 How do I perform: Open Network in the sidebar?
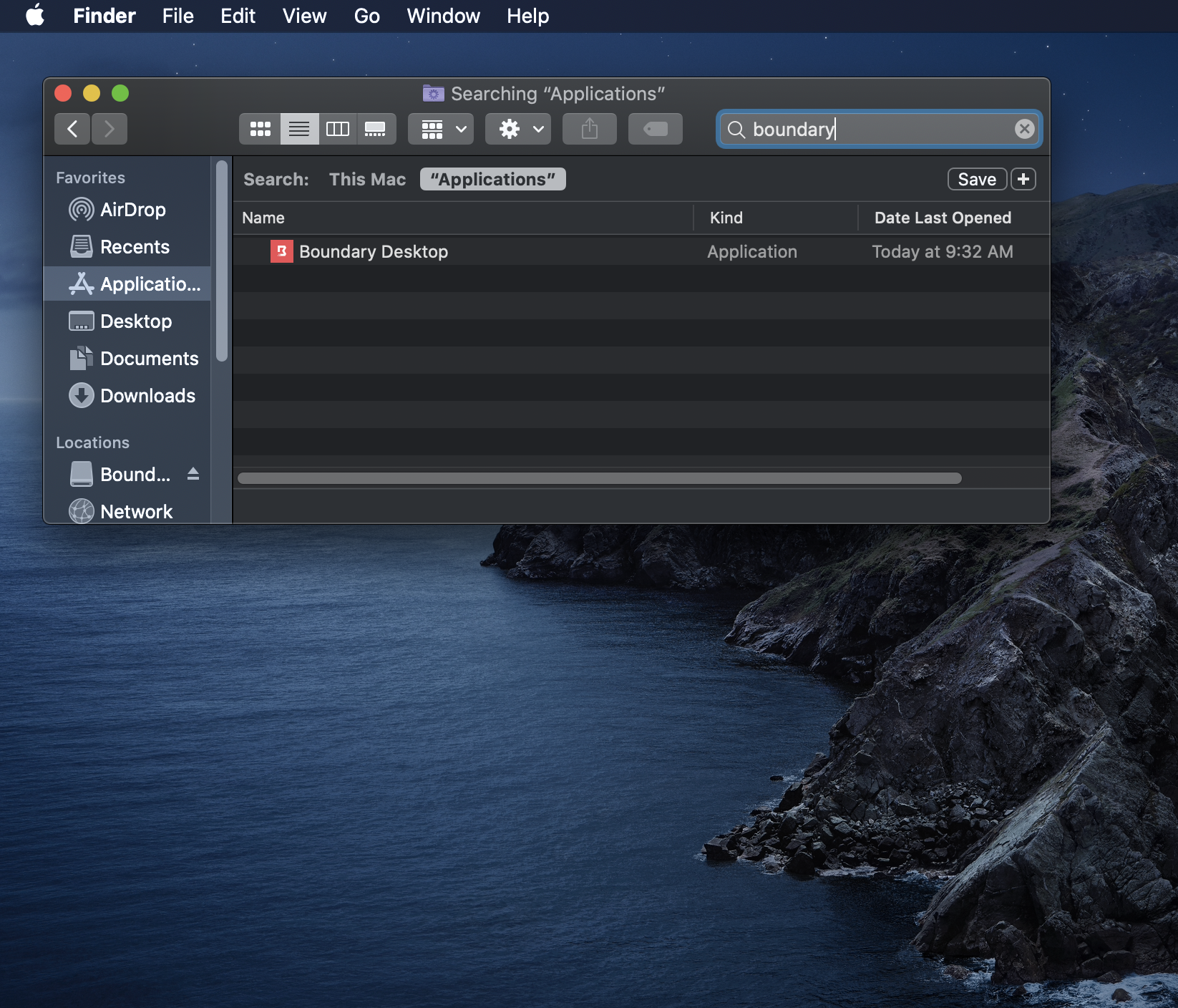[x=127, y=512]
